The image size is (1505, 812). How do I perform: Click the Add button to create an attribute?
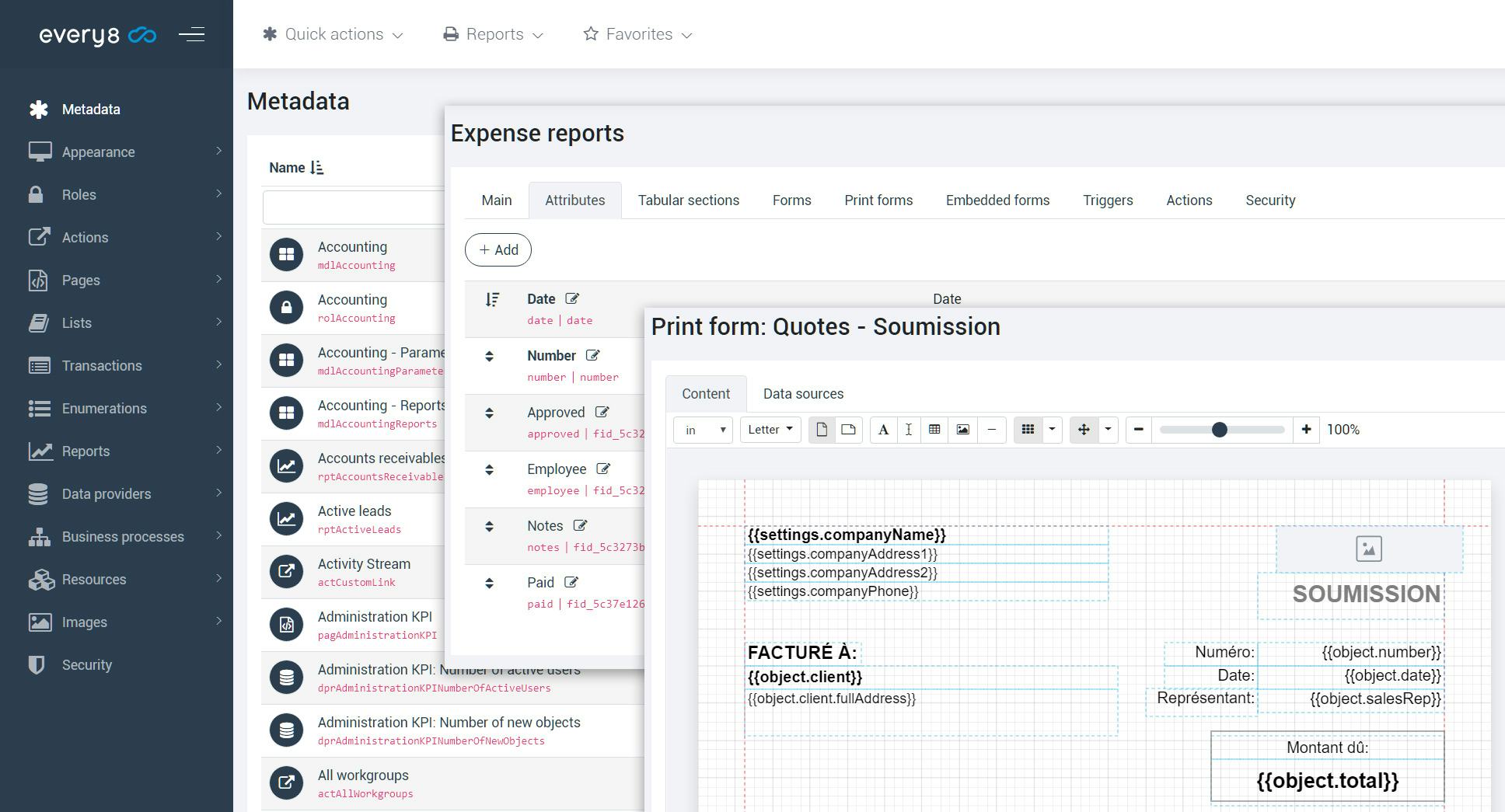tap(498, 250)
